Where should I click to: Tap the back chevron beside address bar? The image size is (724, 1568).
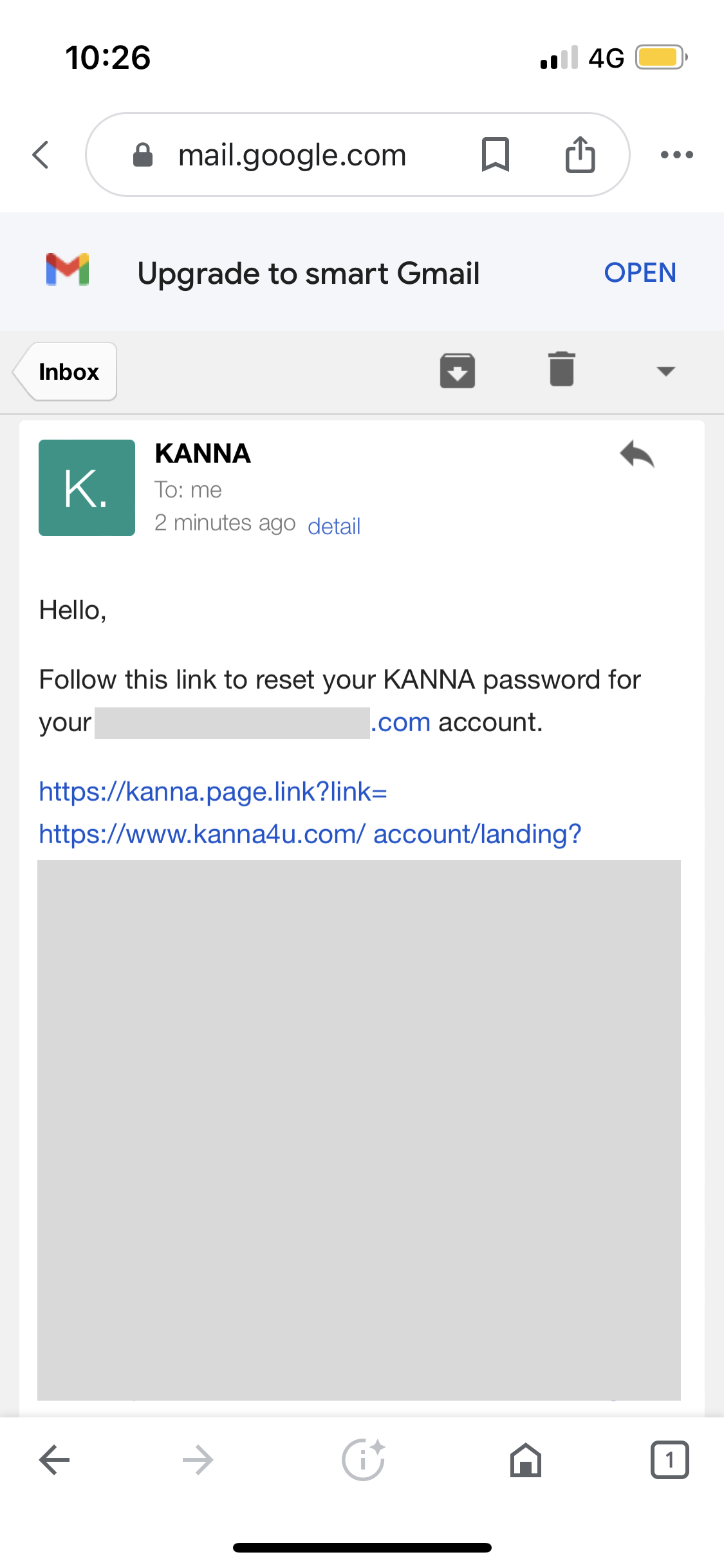click(x=41, y=154)
